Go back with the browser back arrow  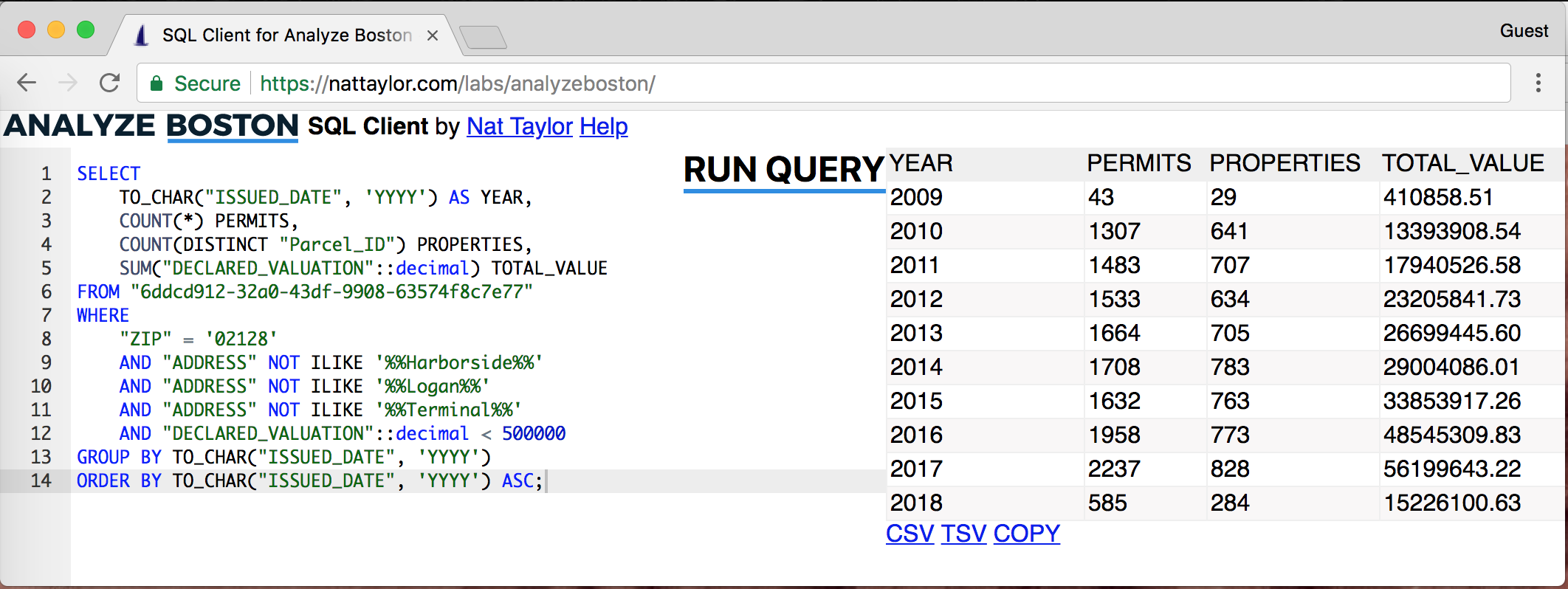pos(27,83)
